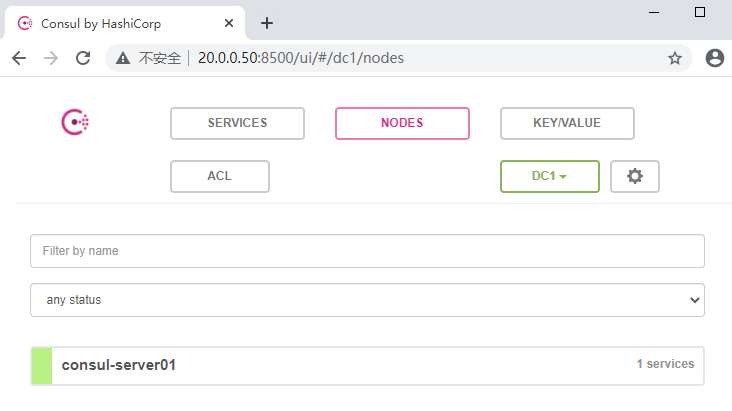
Task: Select the consul-server01 node row
Action: coord(367,366)
